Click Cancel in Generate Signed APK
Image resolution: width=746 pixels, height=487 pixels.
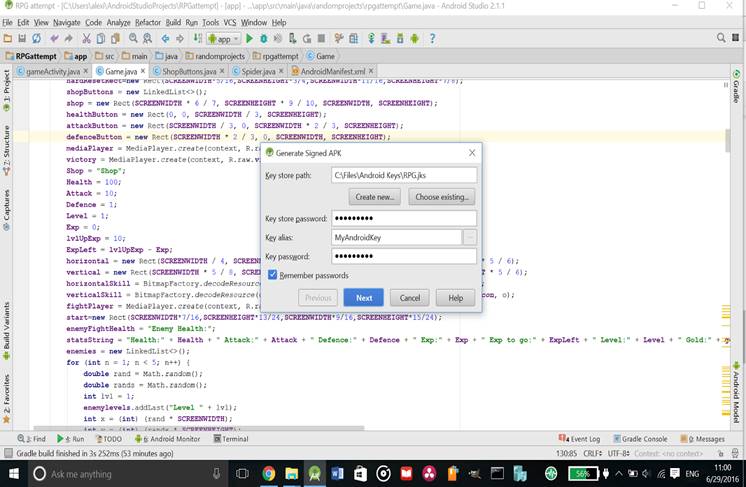(410, 298)
